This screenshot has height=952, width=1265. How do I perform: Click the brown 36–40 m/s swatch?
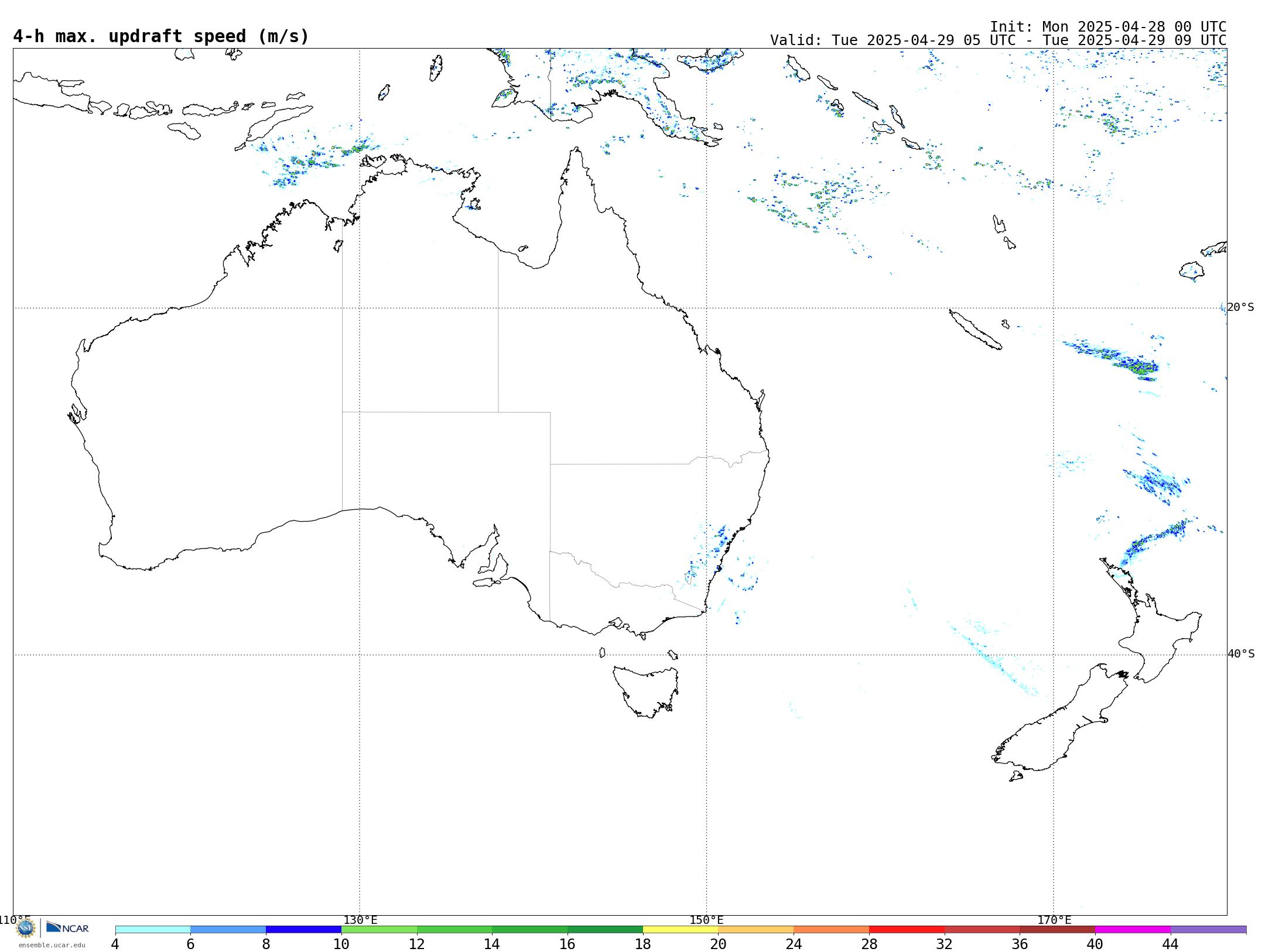[x=1057, y=930]
